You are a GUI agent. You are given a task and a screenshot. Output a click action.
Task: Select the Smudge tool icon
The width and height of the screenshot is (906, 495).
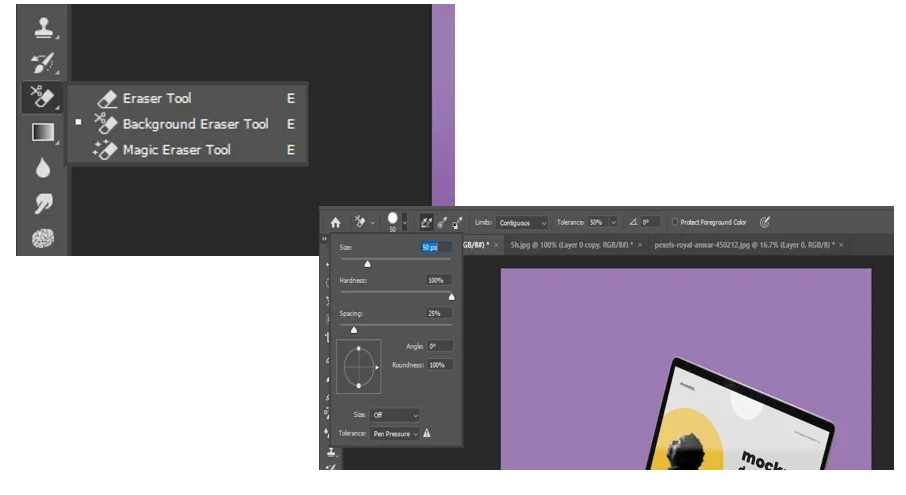coord(43,203)
